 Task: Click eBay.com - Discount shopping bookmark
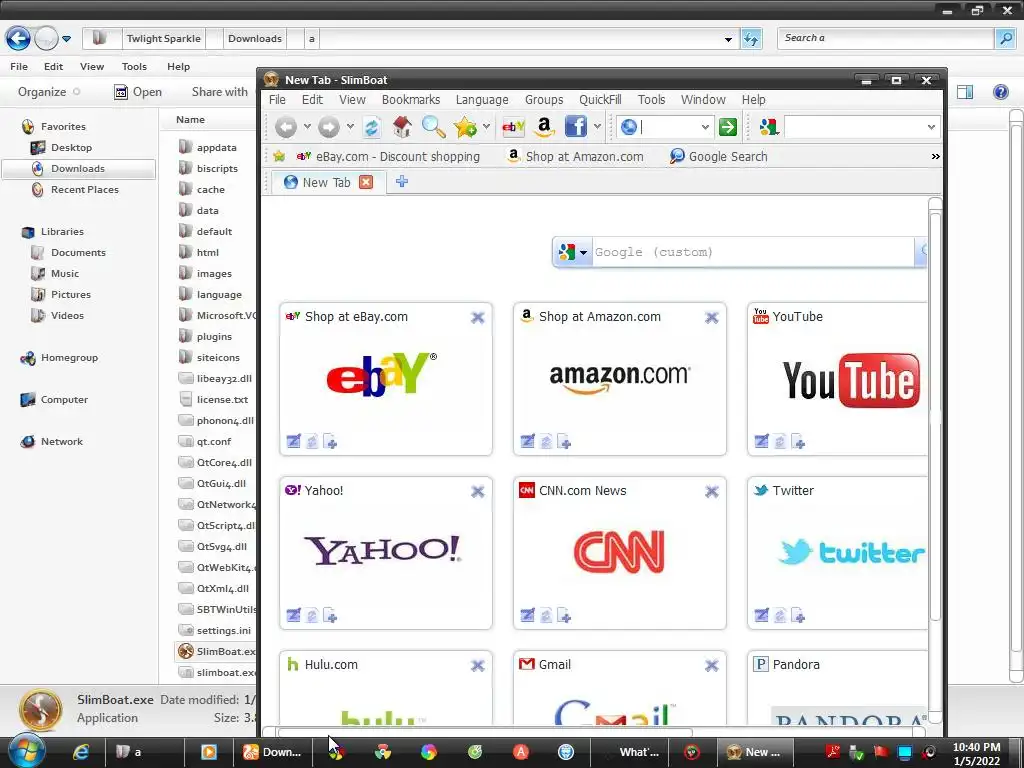point(388,157)
